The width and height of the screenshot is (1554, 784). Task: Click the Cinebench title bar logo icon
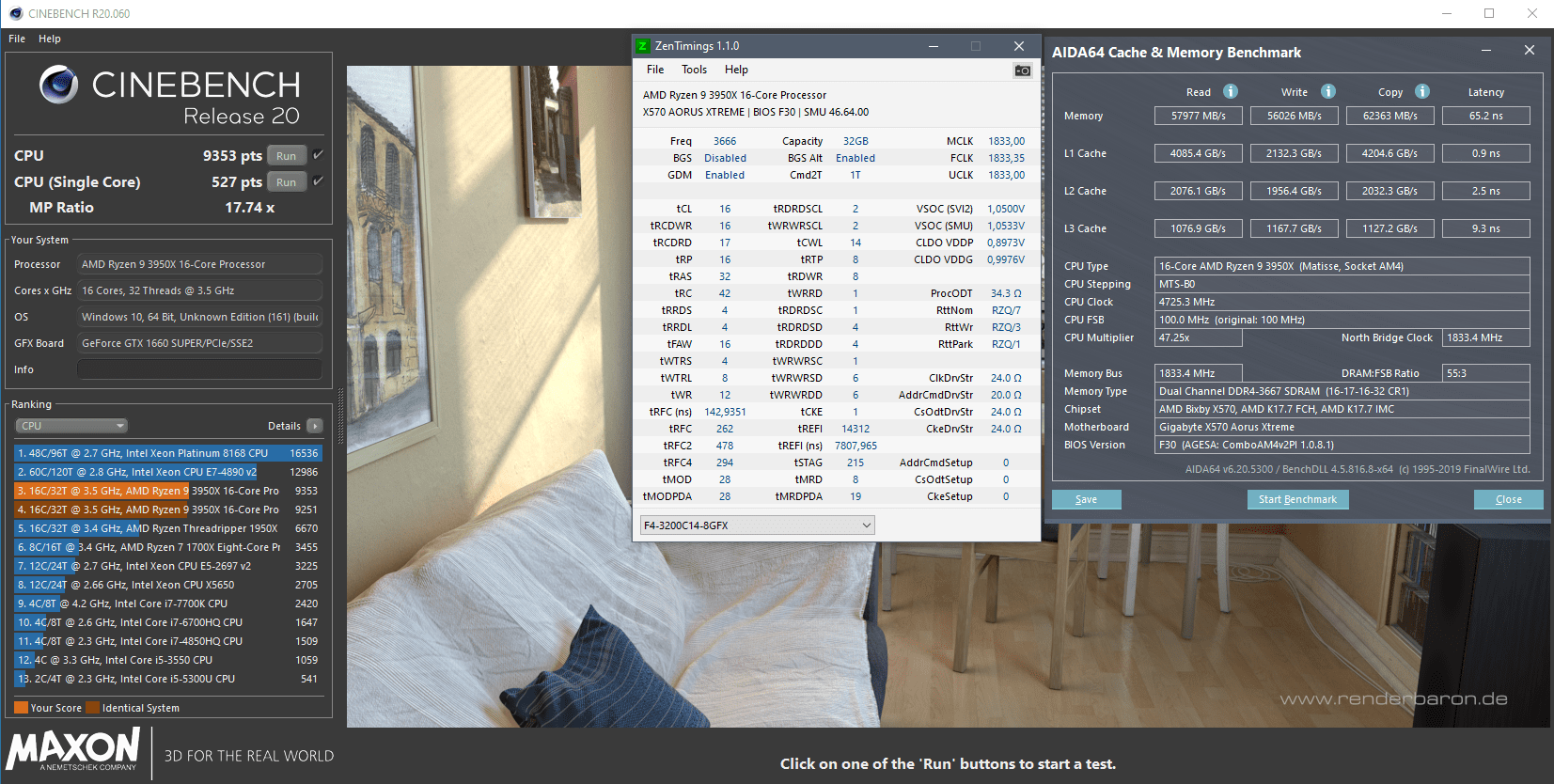[x=15, y=13]
